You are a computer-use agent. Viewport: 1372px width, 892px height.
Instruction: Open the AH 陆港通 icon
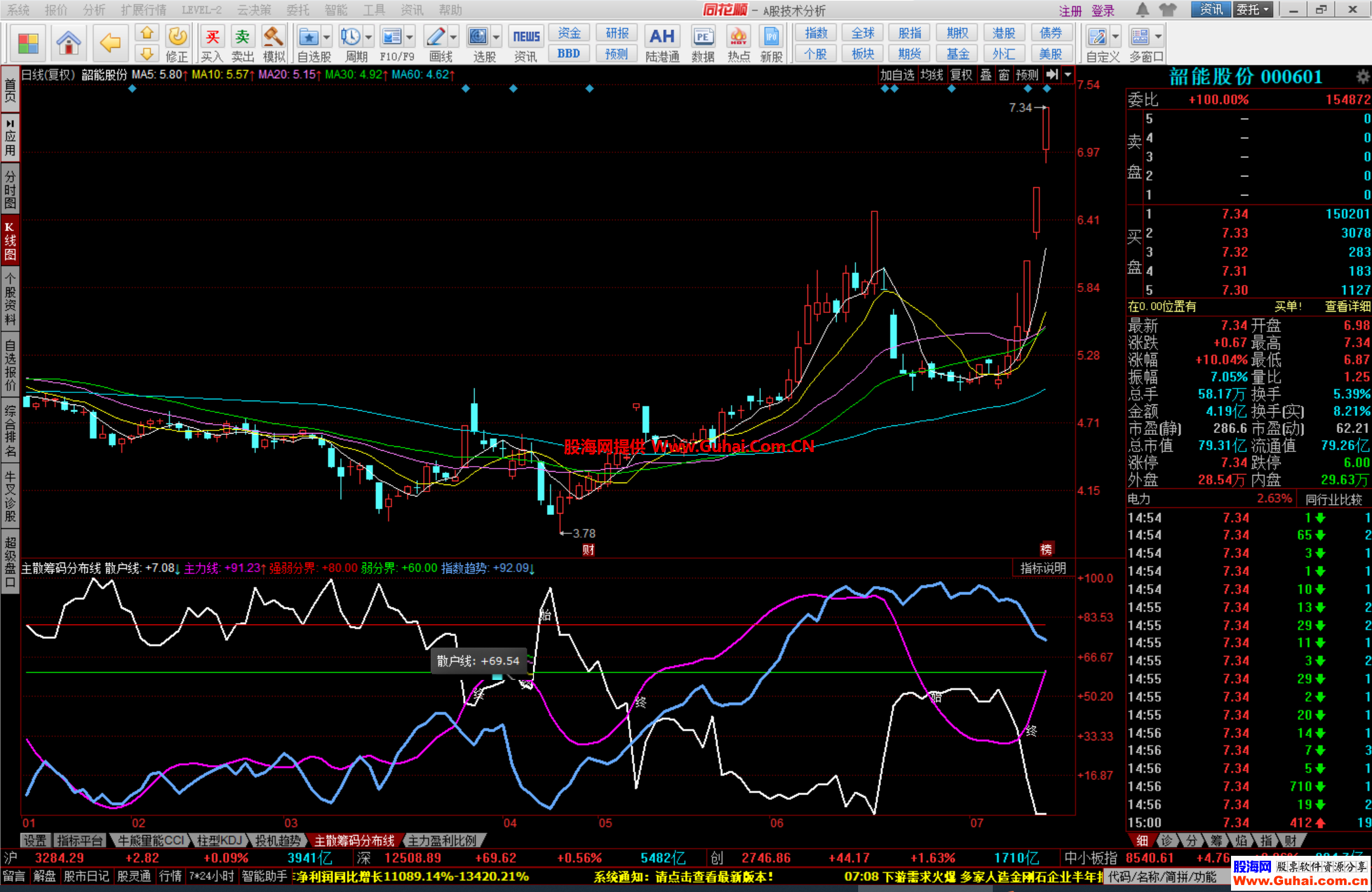(662, 44)
